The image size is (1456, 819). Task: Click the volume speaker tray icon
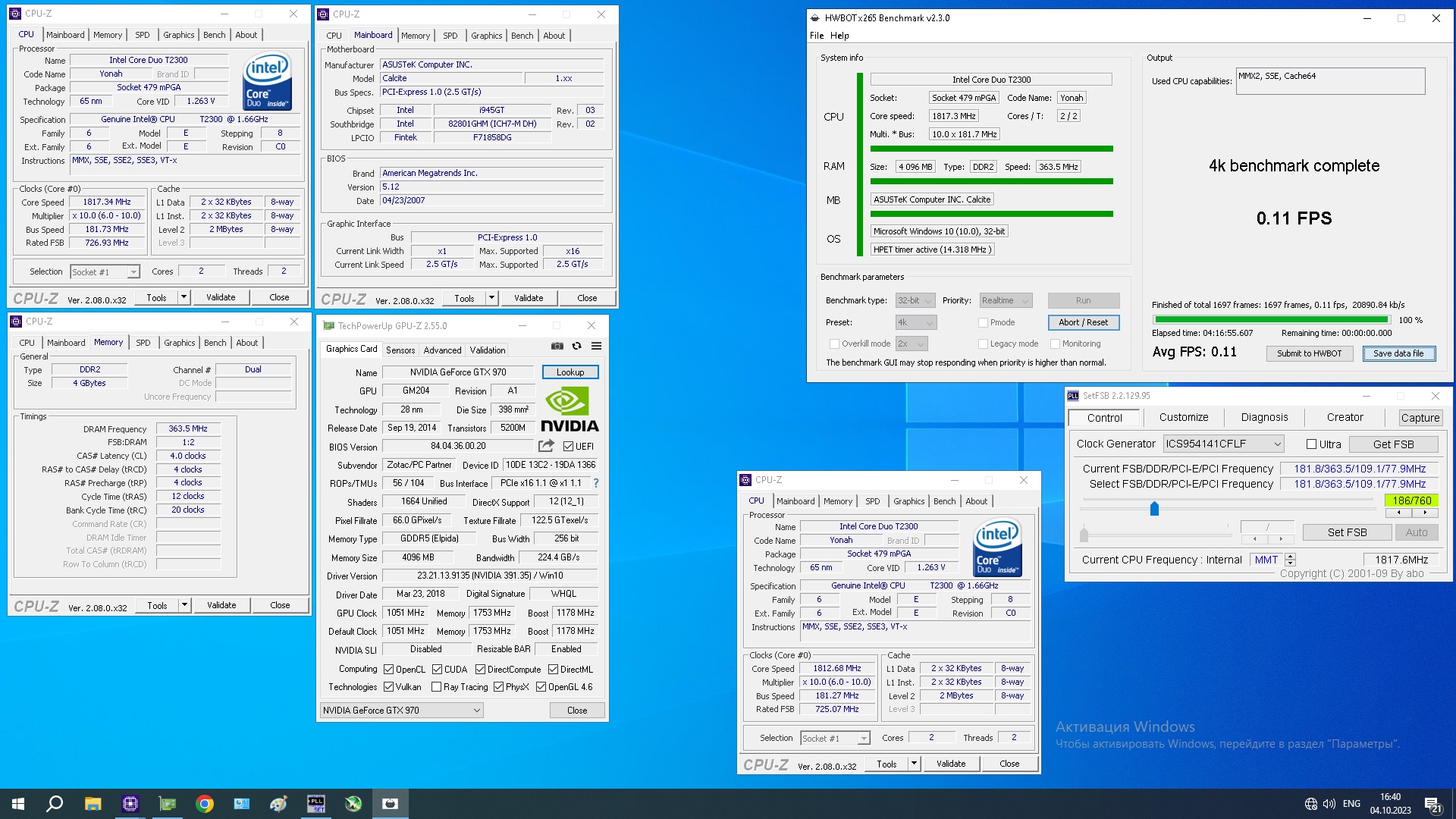[x=1329, y=804]
